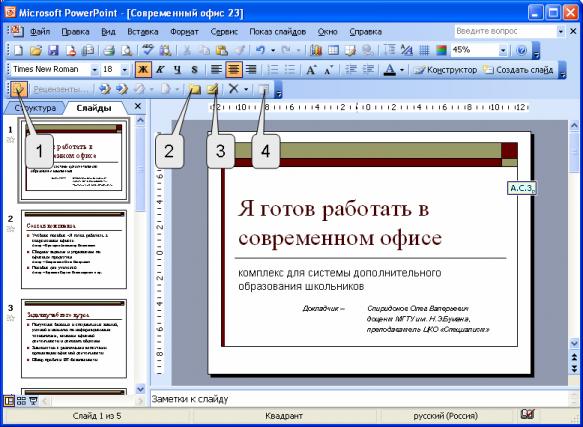Toggle text Shadow (S) formatting
The image size is (583, 427).
[x=194, y=70]
